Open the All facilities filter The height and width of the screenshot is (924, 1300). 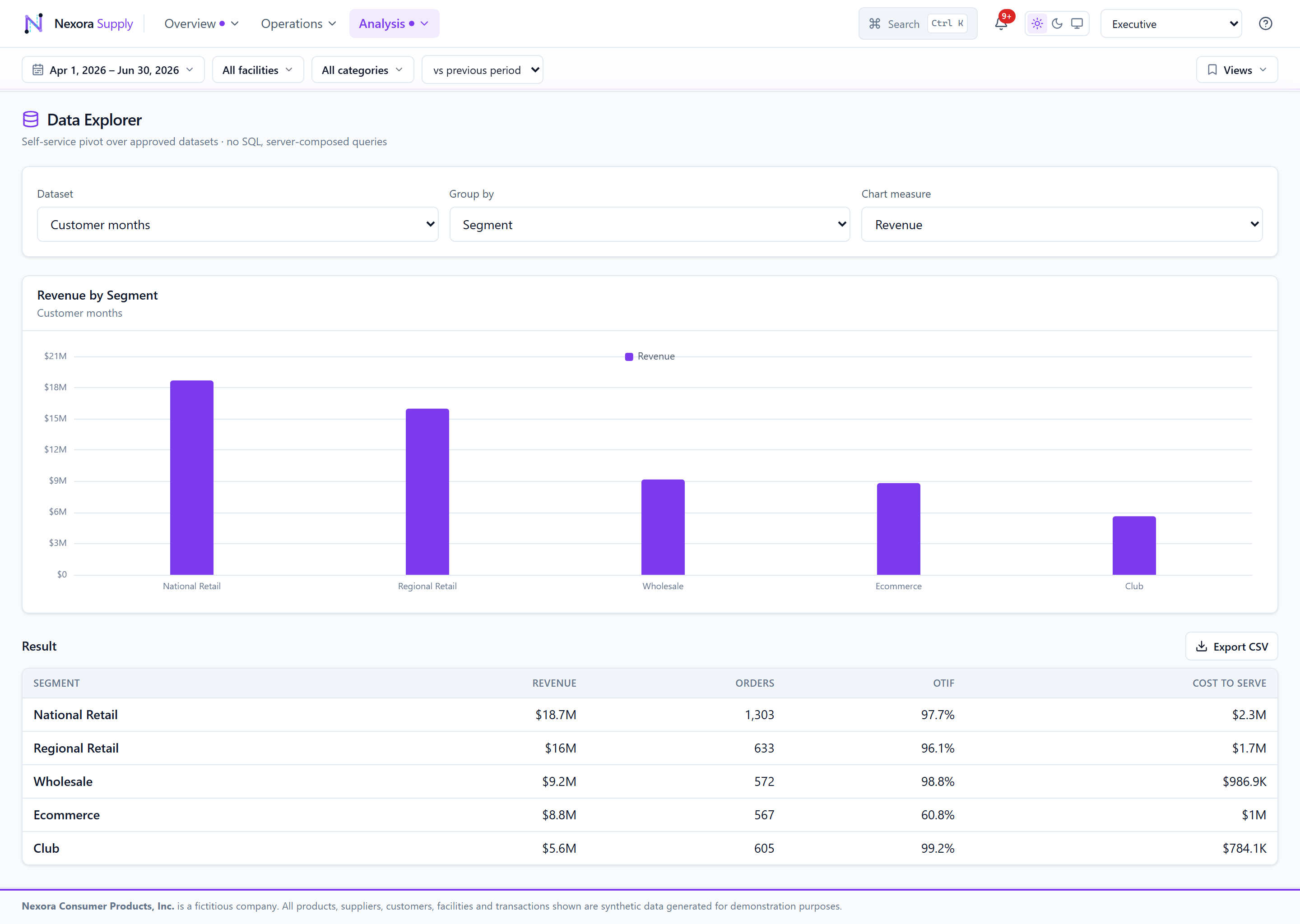click(x=258, y=70)
